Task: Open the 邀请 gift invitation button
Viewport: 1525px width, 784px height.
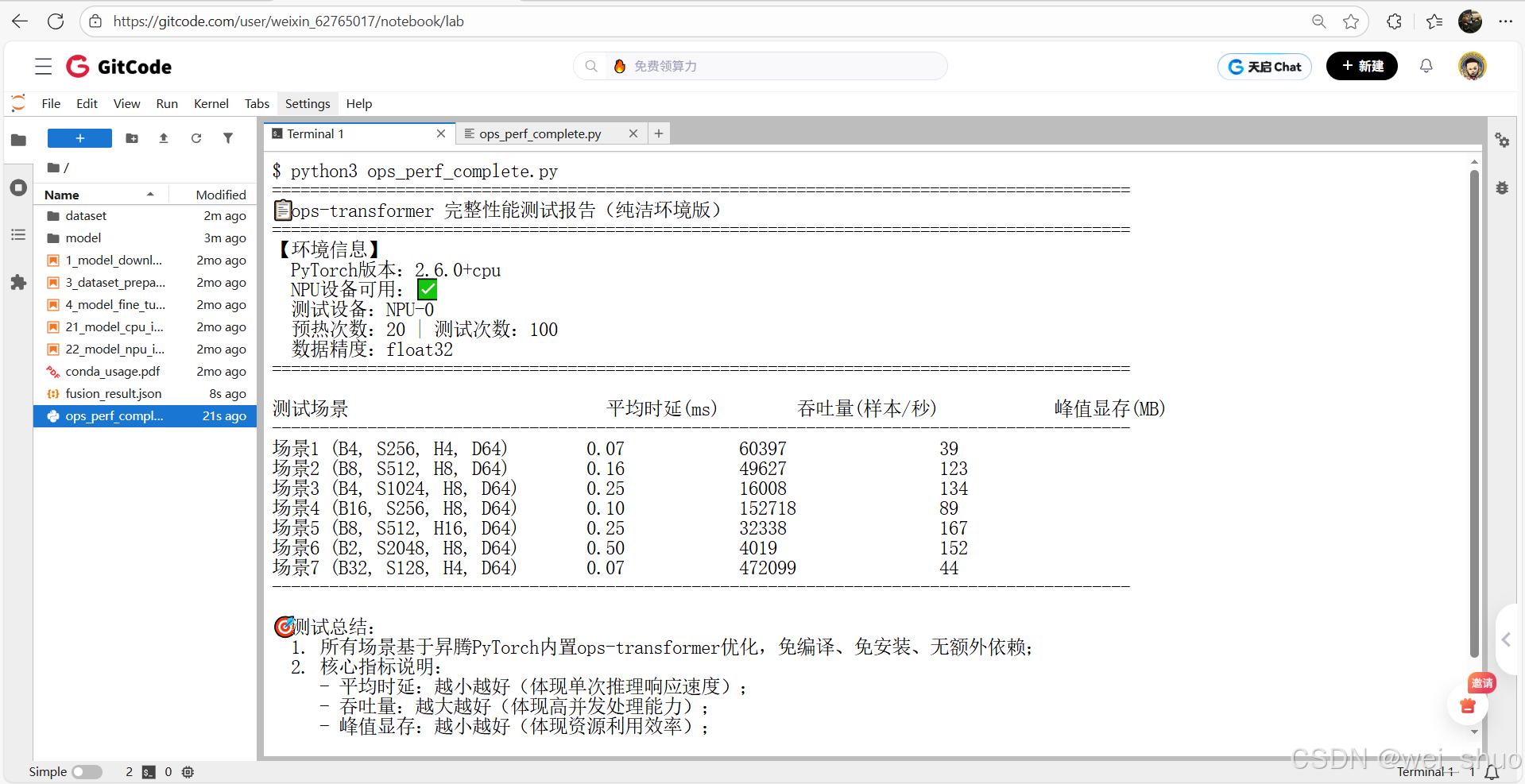Action: tap(1469, 705)
